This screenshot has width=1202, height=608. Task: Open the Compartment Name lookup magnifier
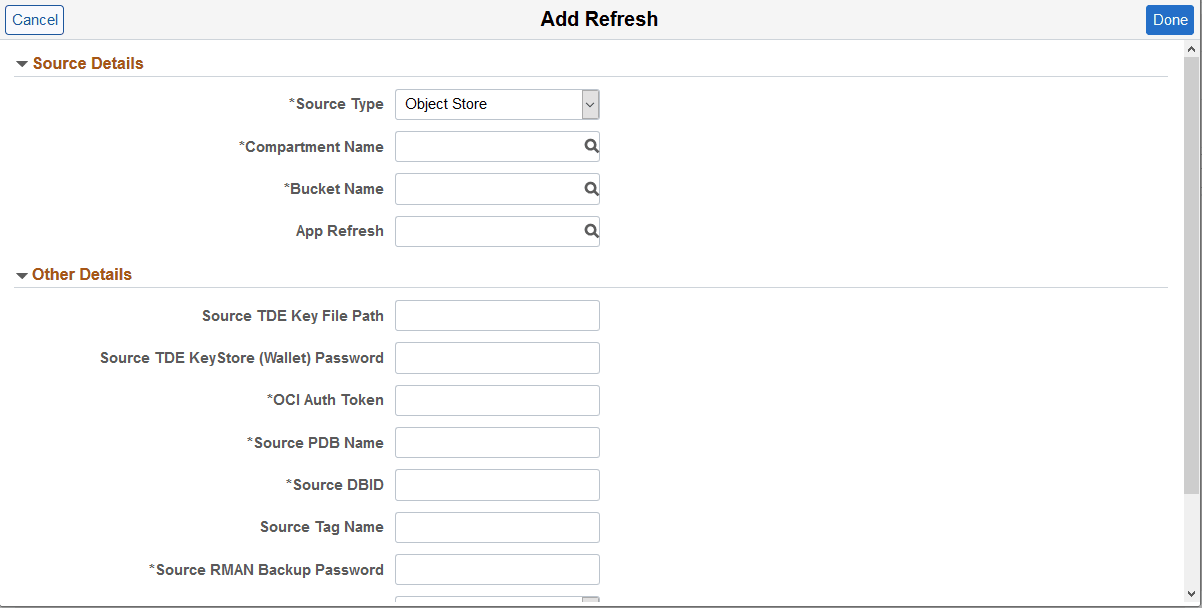click(590, 146)
